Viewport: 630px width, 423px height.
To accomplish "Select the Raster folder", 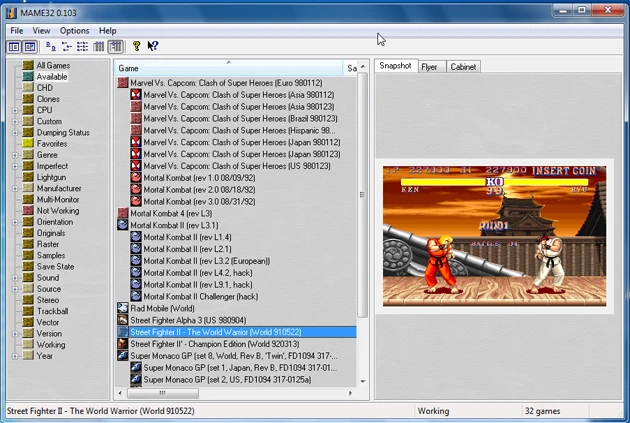I will (48, 244).
